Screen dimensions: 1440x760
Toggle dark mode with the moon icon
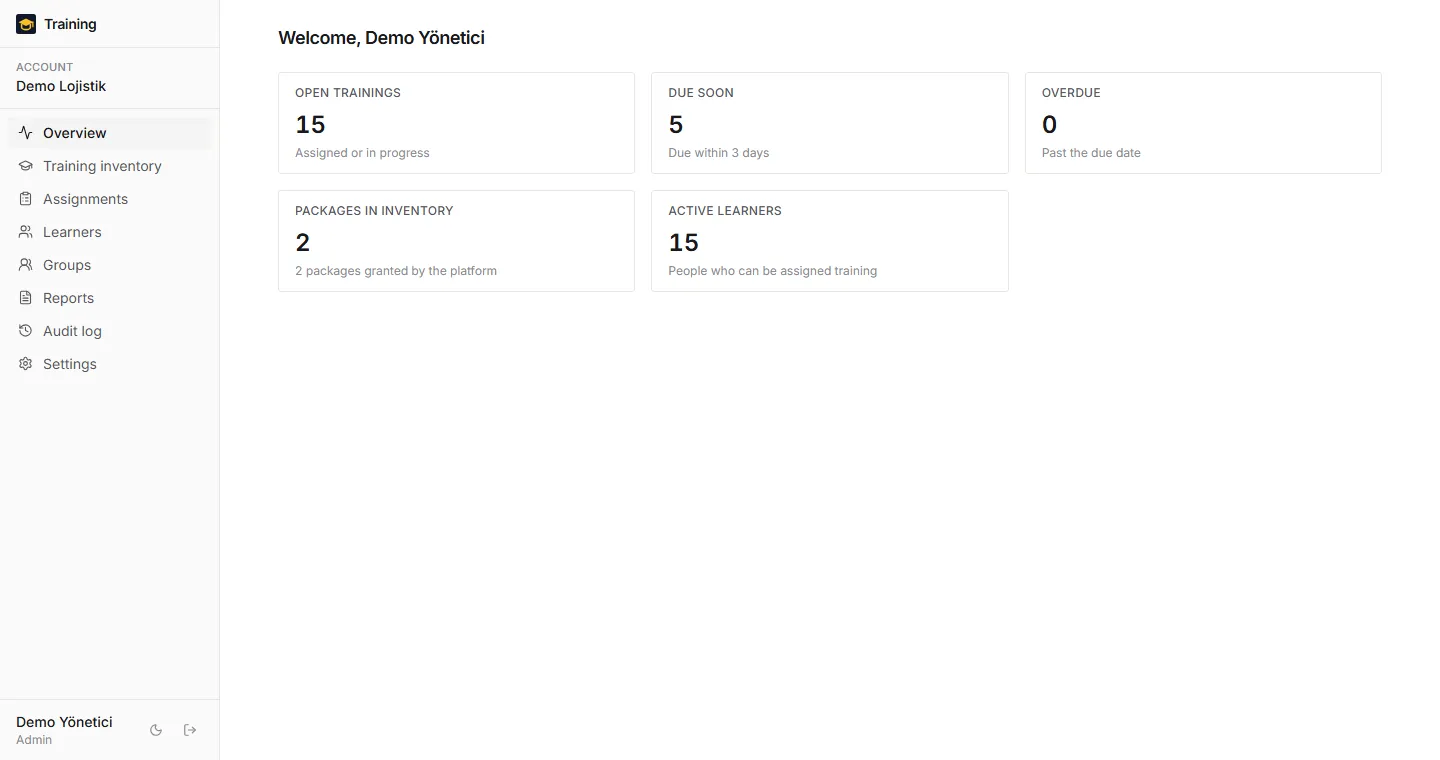(x=156, y=730)
